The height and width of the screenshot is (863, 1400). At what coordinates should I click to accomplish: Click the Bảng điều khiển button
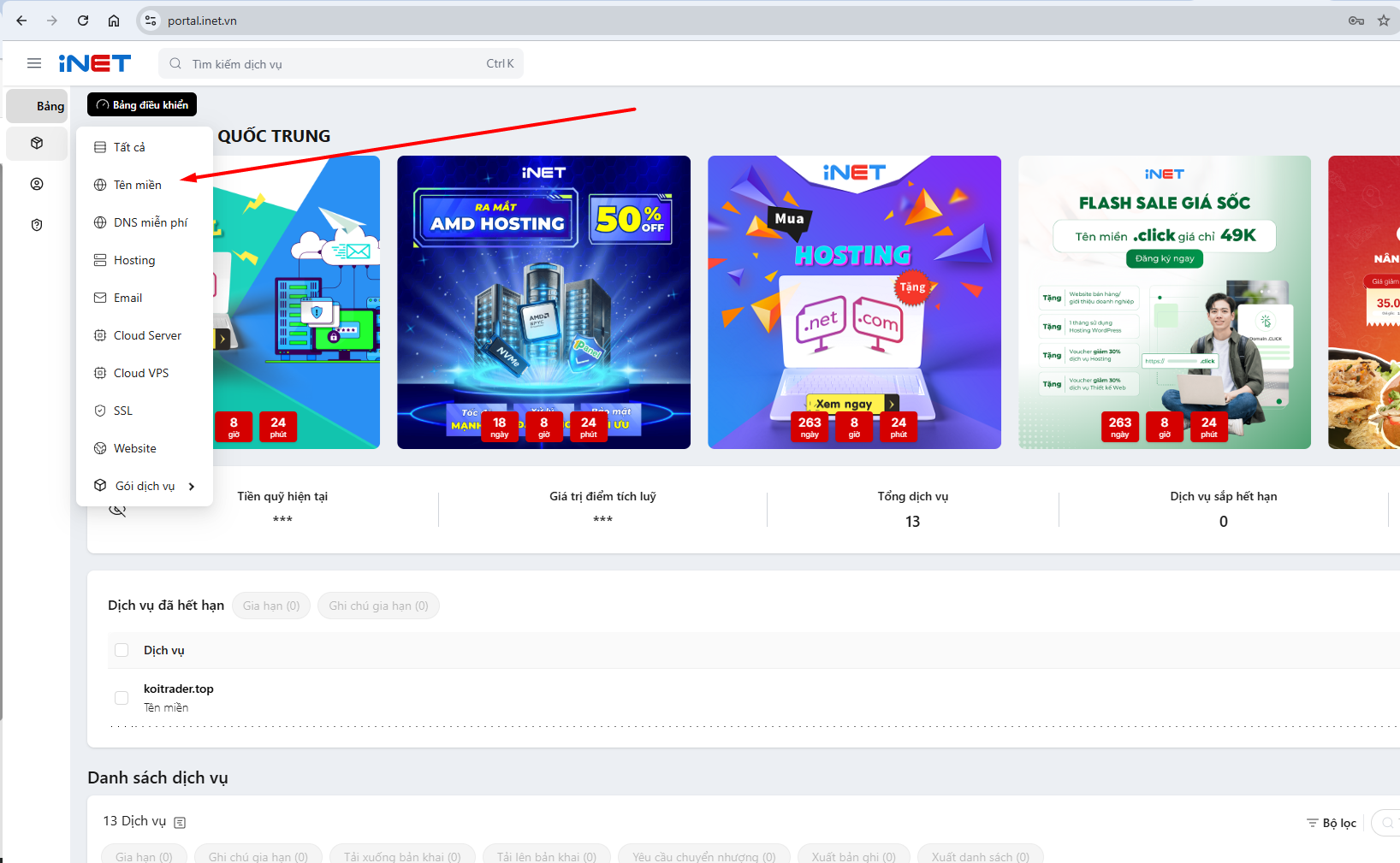[141, 103]
